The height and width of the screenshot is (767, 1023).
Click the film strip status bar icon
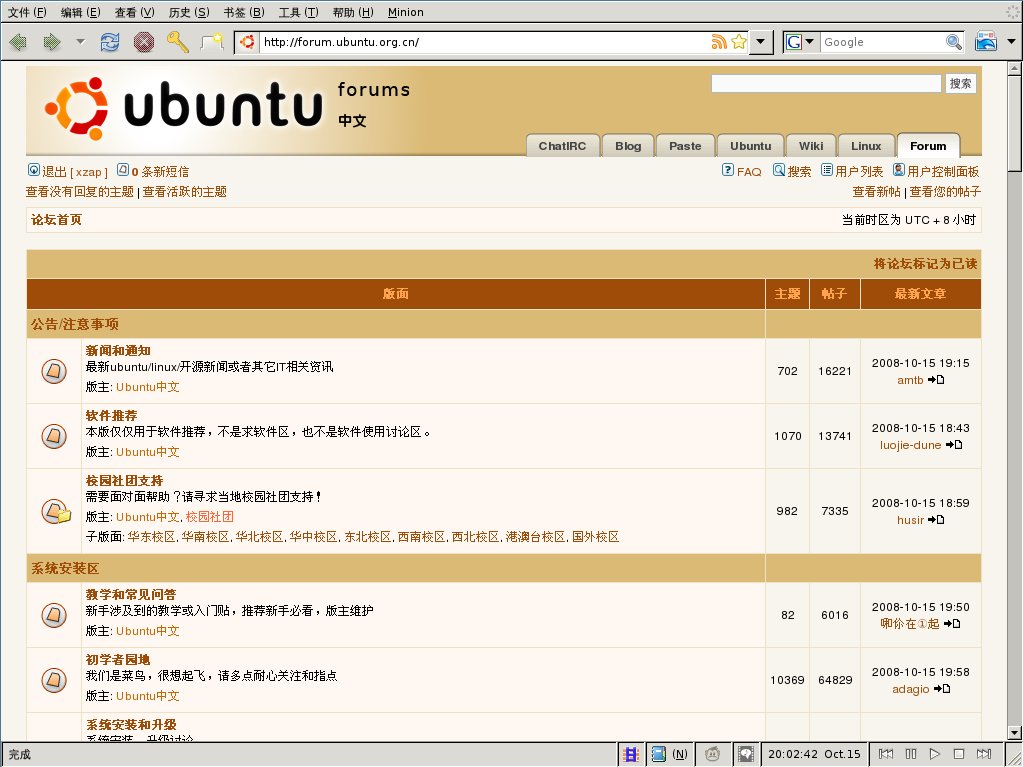tap(631, 755)
